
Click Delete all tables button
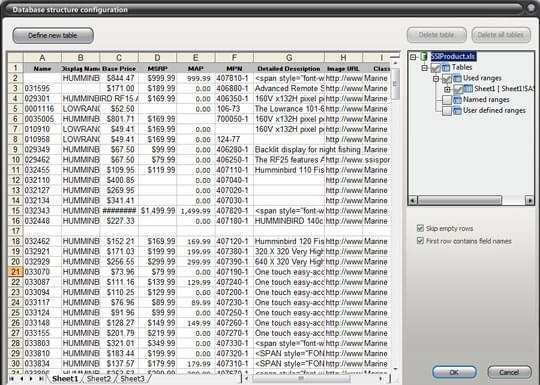(501, 35)
